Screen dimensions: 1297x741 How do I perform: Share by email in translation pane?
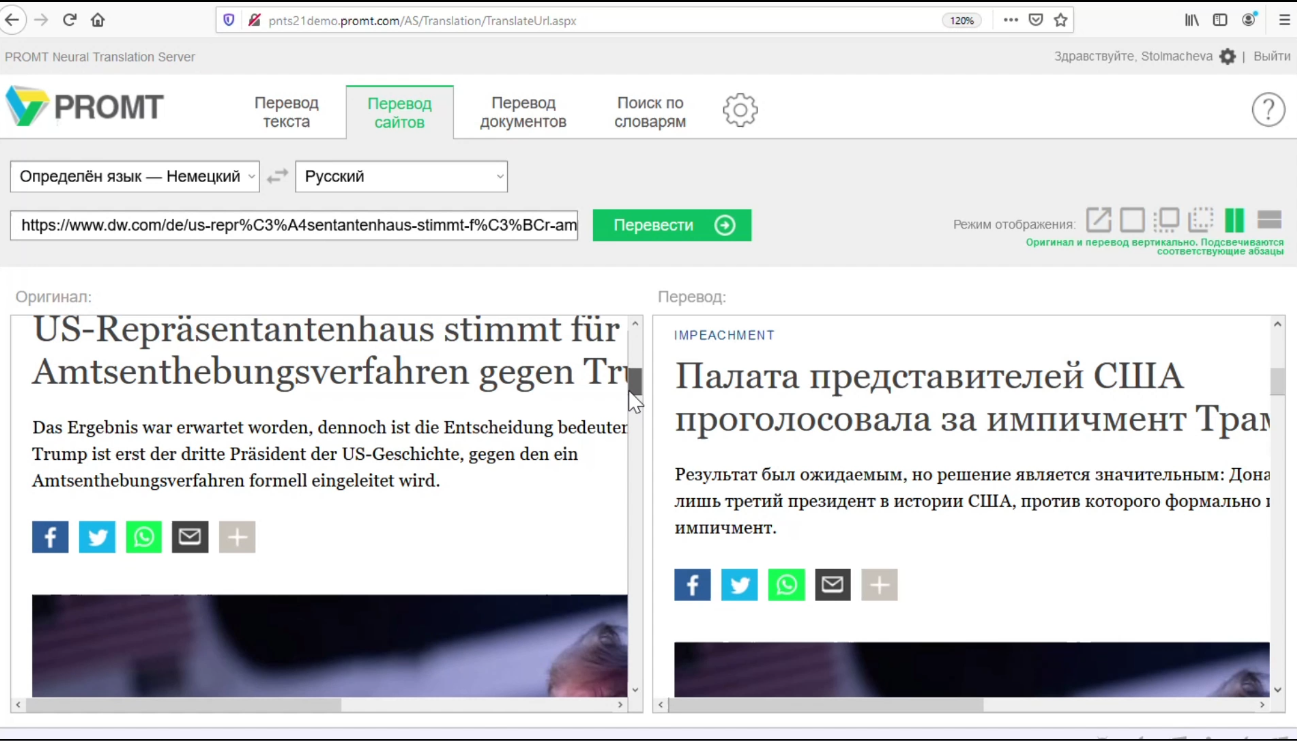coord(832,585)
